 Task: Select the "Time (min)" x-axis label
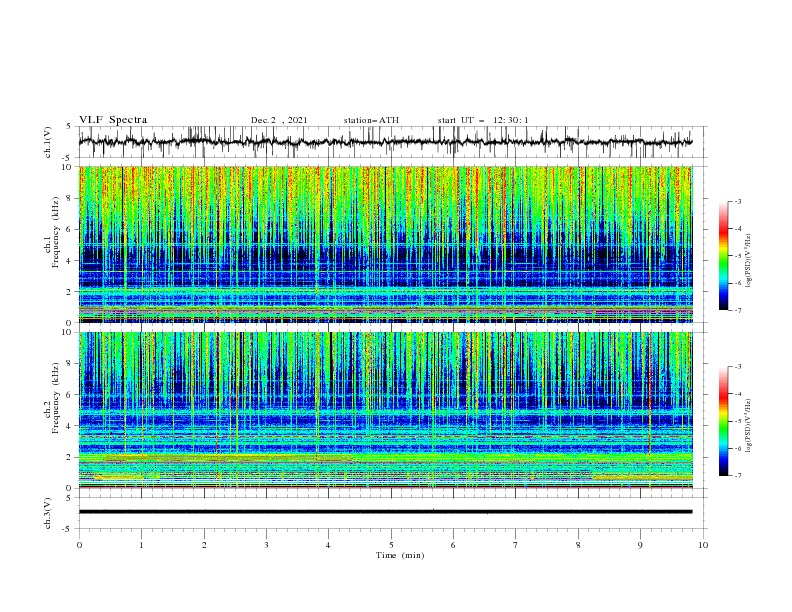coord(400,555)
